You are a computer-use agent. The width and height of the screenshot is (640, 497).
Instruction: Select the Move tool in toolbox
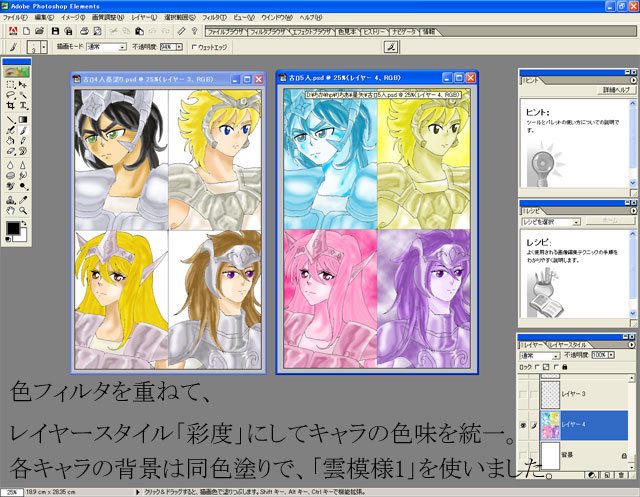pyautogui.click(x=23, y=84)
